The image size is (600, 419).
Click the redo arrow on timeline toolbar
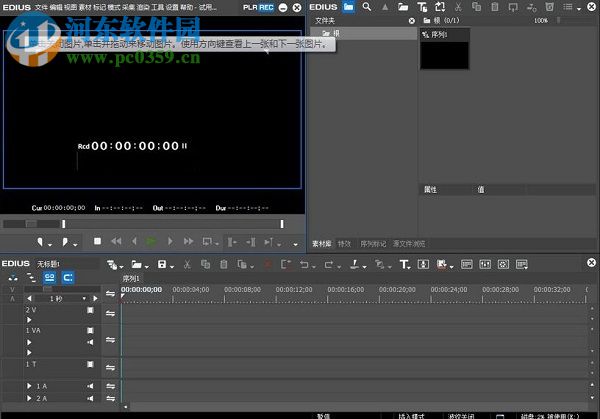click(x=329, y=264)
